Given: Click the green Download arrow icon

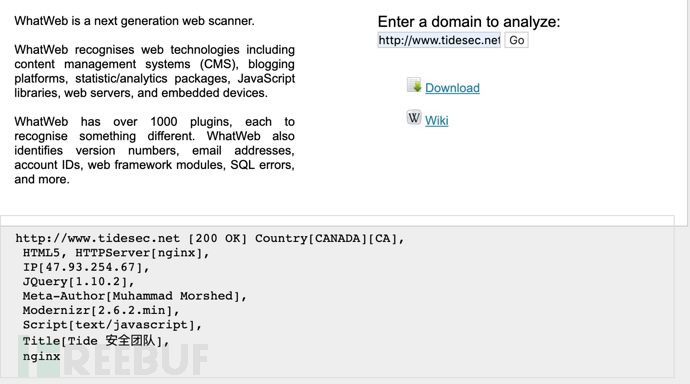Looking at the screenshot, I should [x=414, y=85].
